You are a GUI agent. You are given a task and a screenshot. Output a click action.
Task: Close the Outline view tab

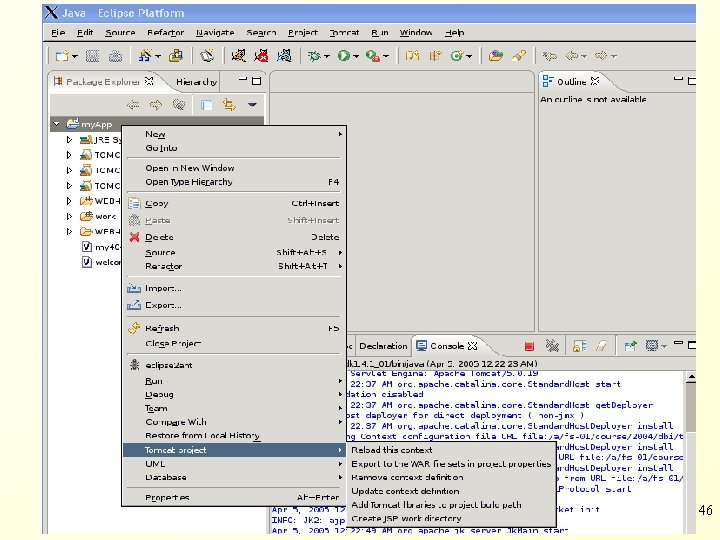point(595,81)
